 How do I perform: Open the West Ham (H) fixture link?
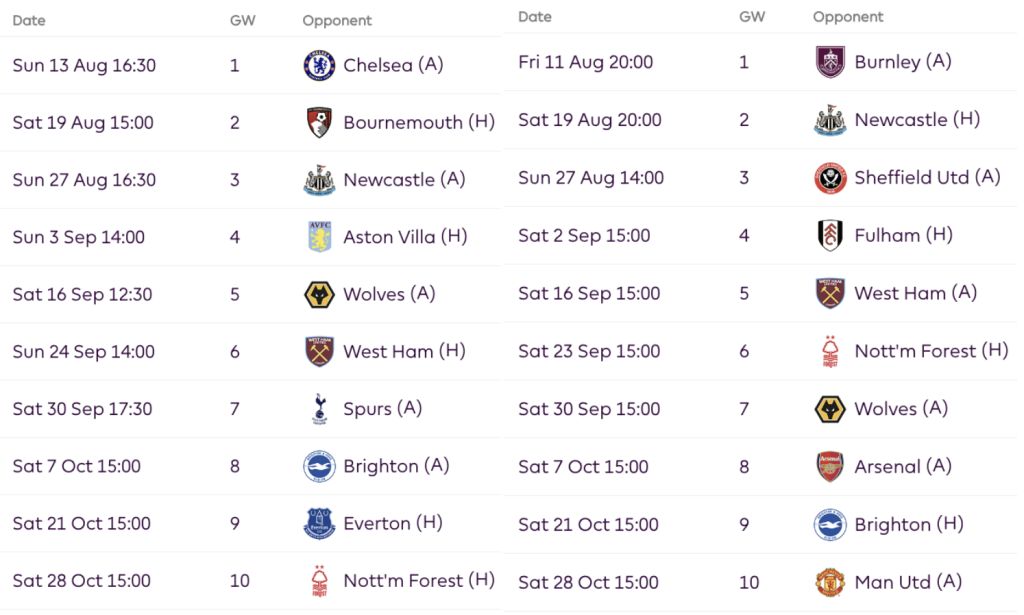[404, 351]
